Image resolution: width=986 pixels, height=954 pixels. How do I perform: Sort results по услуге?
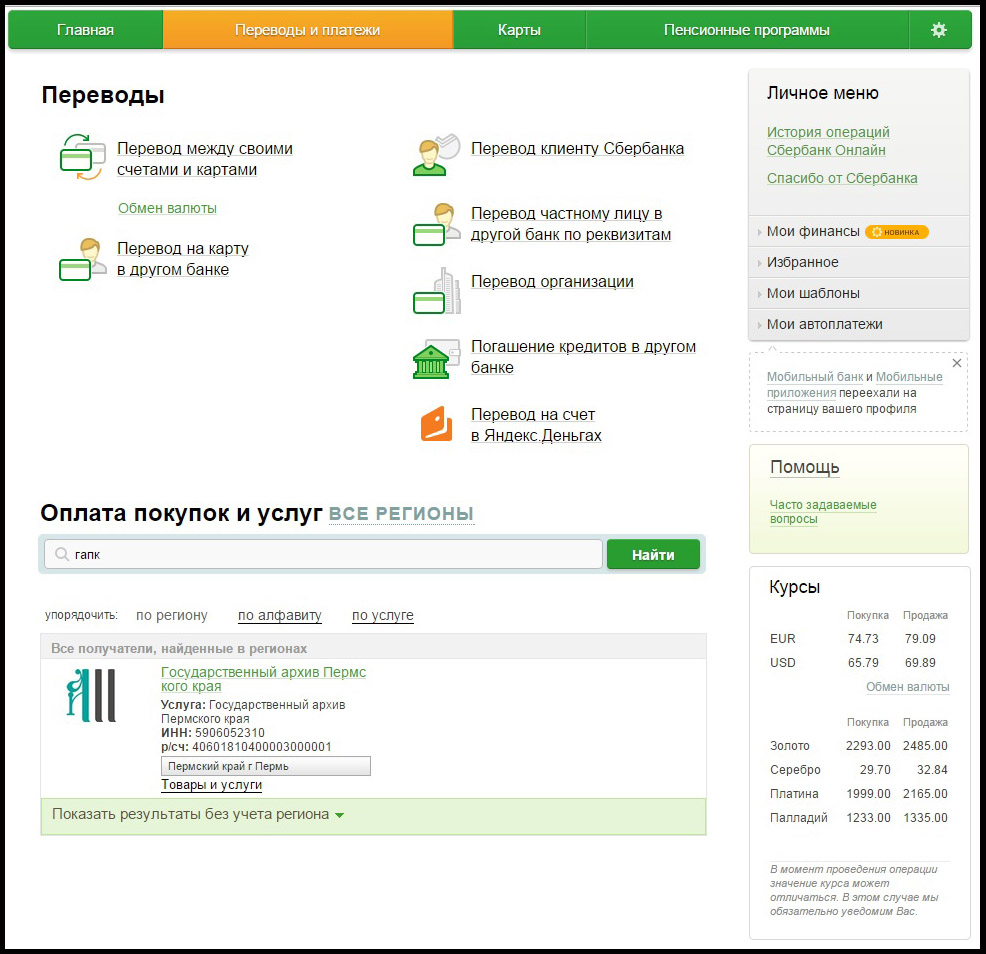(382, 615)
